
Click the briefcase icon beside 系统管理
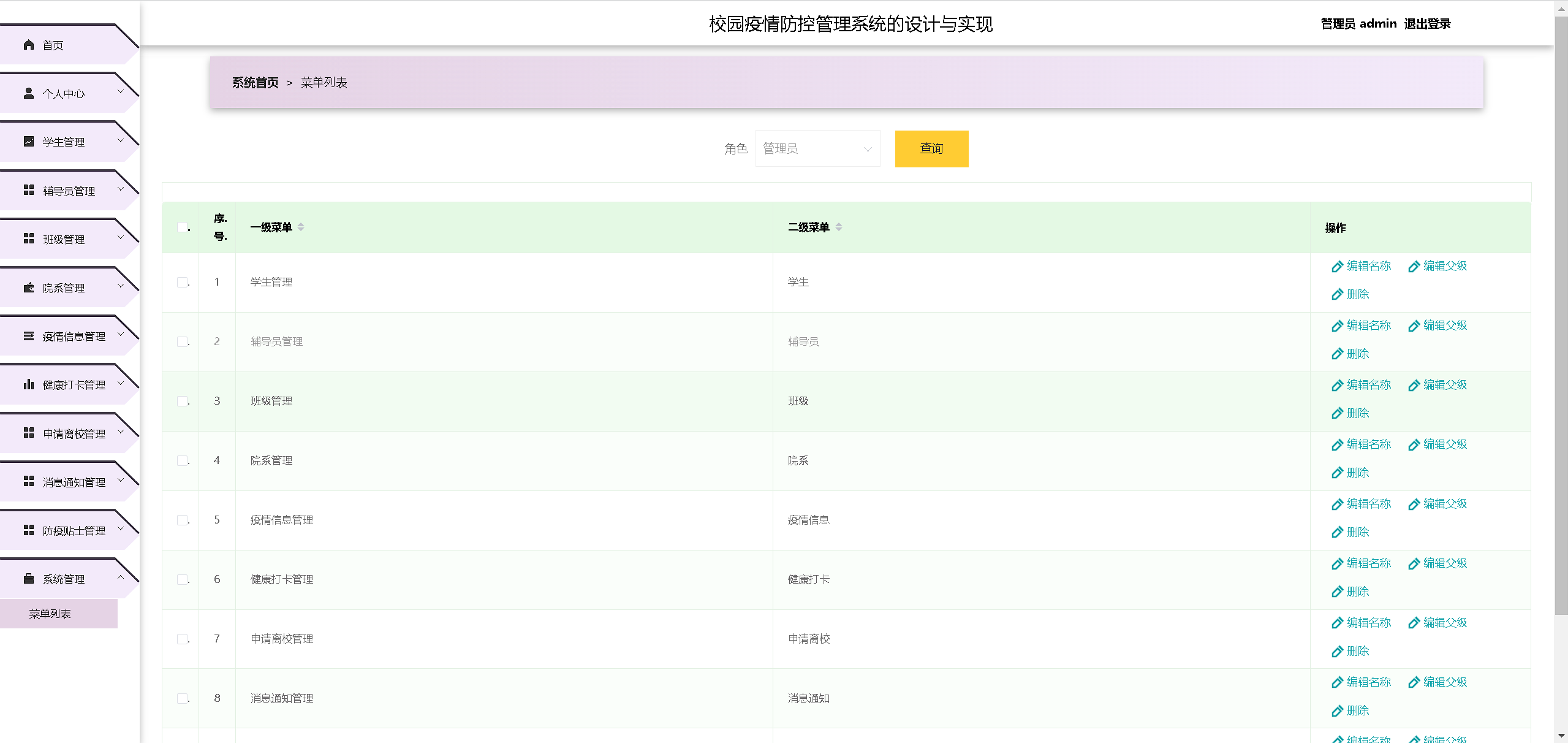pyautogui.click(x=28, y=579)
